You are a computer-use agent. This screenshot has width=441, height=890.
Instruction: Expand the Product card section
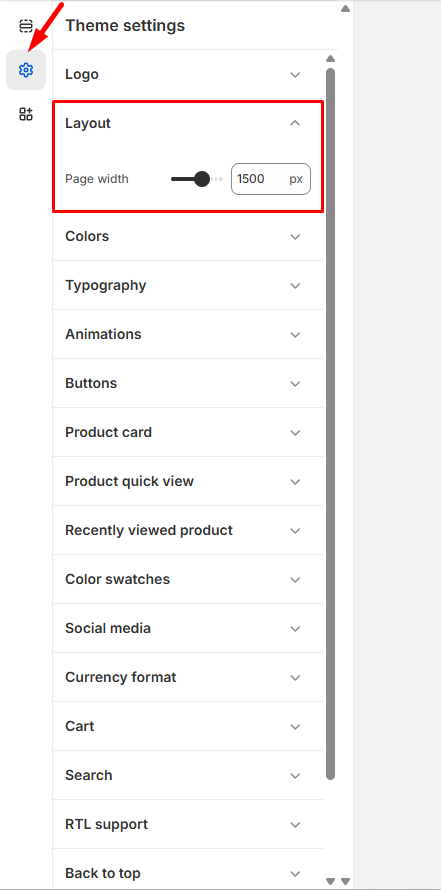coord(188,433)
